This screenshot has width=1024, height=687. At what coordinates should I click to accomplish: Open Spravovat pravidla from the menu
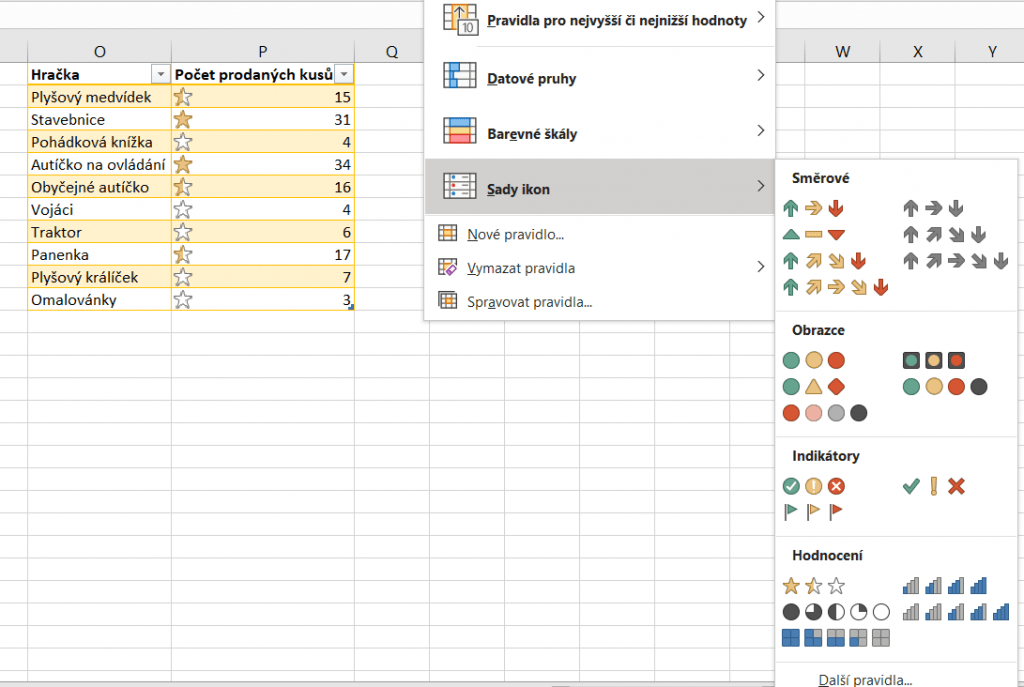(x=528, y=301)
